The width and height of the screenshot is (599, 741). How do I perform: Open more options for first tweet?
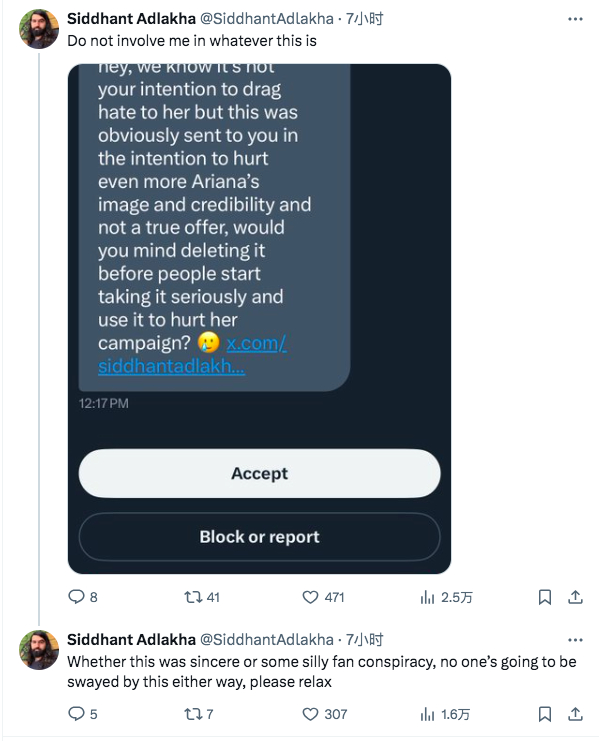tap(575, 19)
